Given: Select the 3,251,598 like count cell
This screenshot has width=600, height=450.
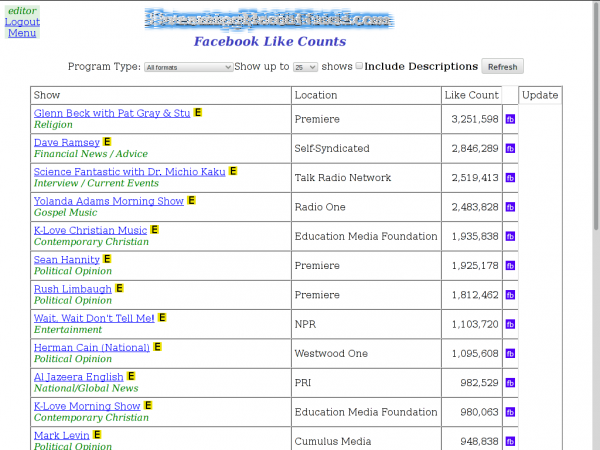Looking at the screenshot, I should pyautogui.click(x=471, y=119).
